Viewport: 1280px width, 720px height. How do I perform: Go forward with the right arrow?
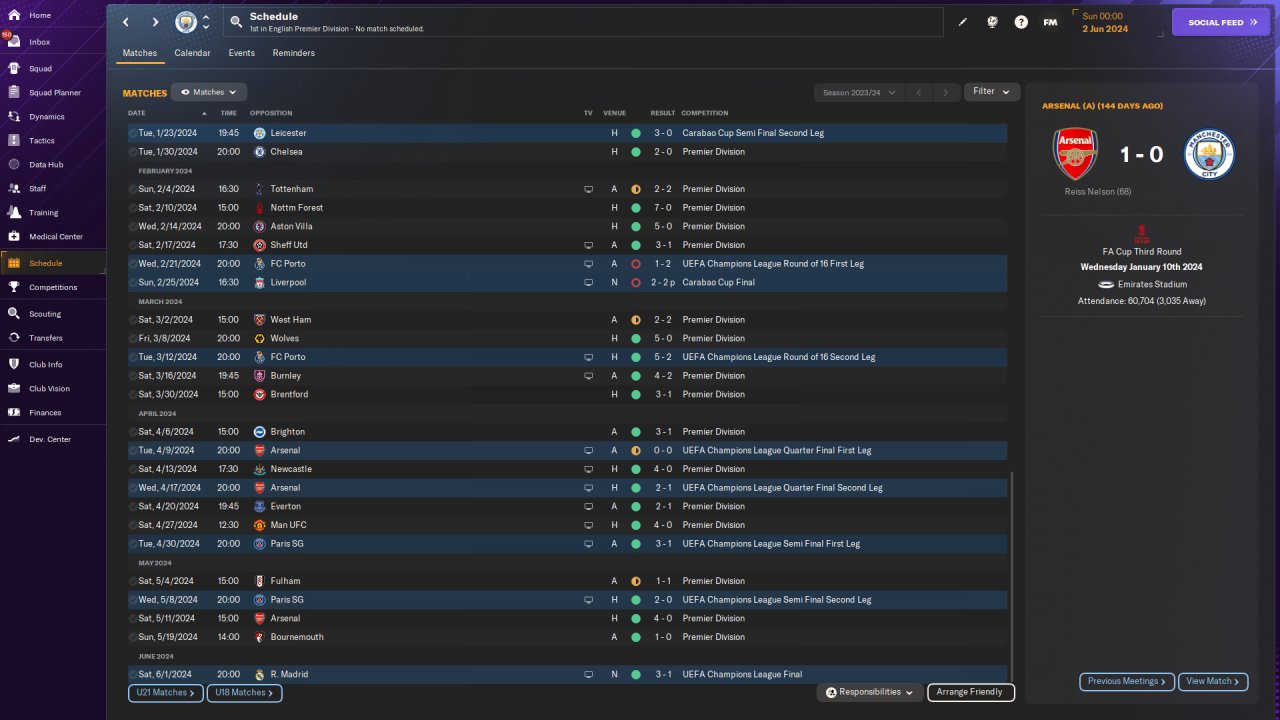click(x=155, y=22)
